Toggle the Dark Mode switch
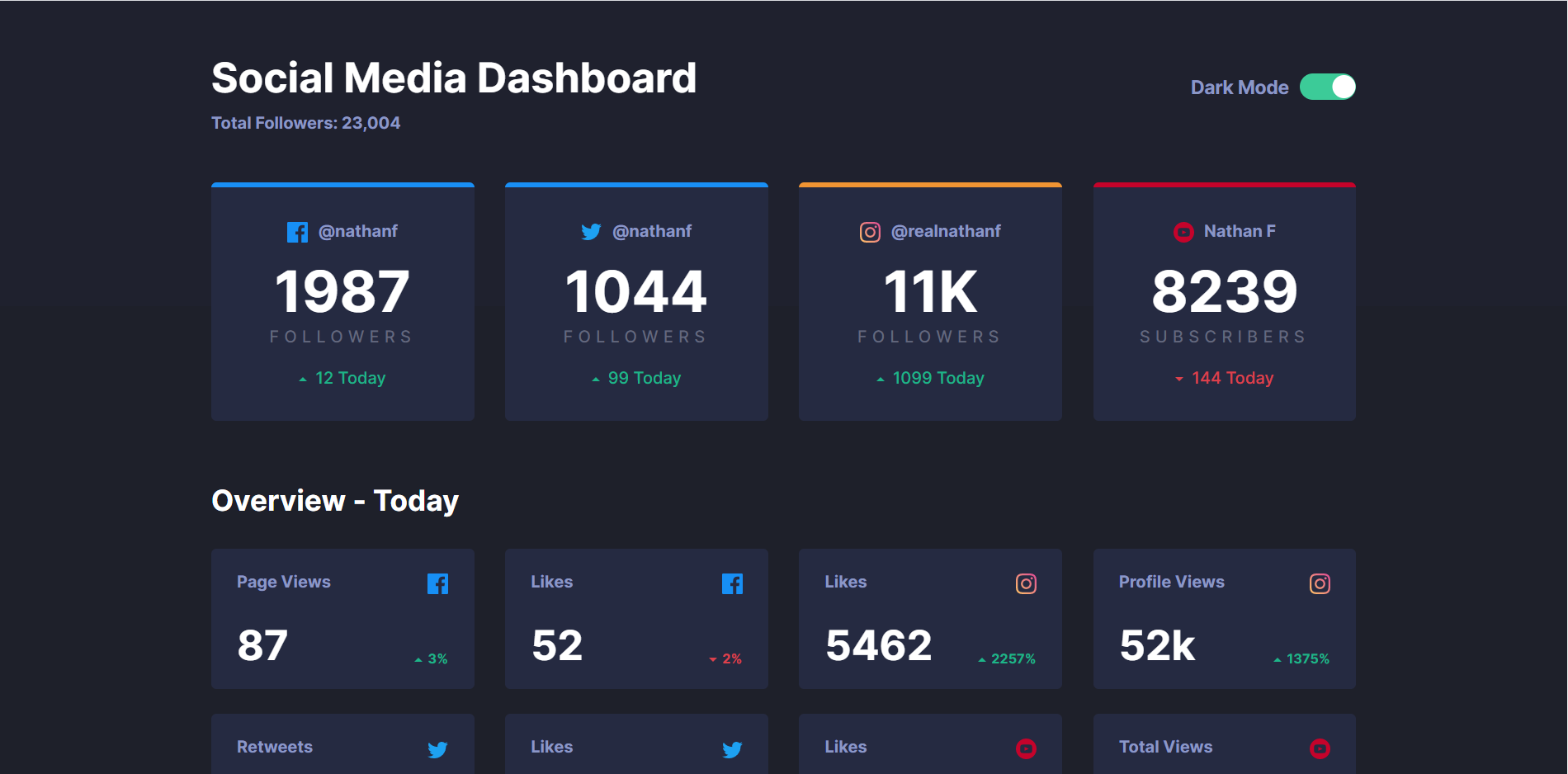 pyautogui.click(x=1327, y=87)
